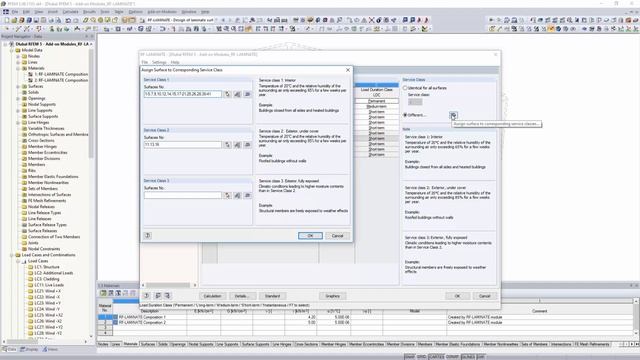Select LC1 Structure load case in navigator
This screenshot has width=640, height=360.
pyautogui.click(x=47, y=267)
